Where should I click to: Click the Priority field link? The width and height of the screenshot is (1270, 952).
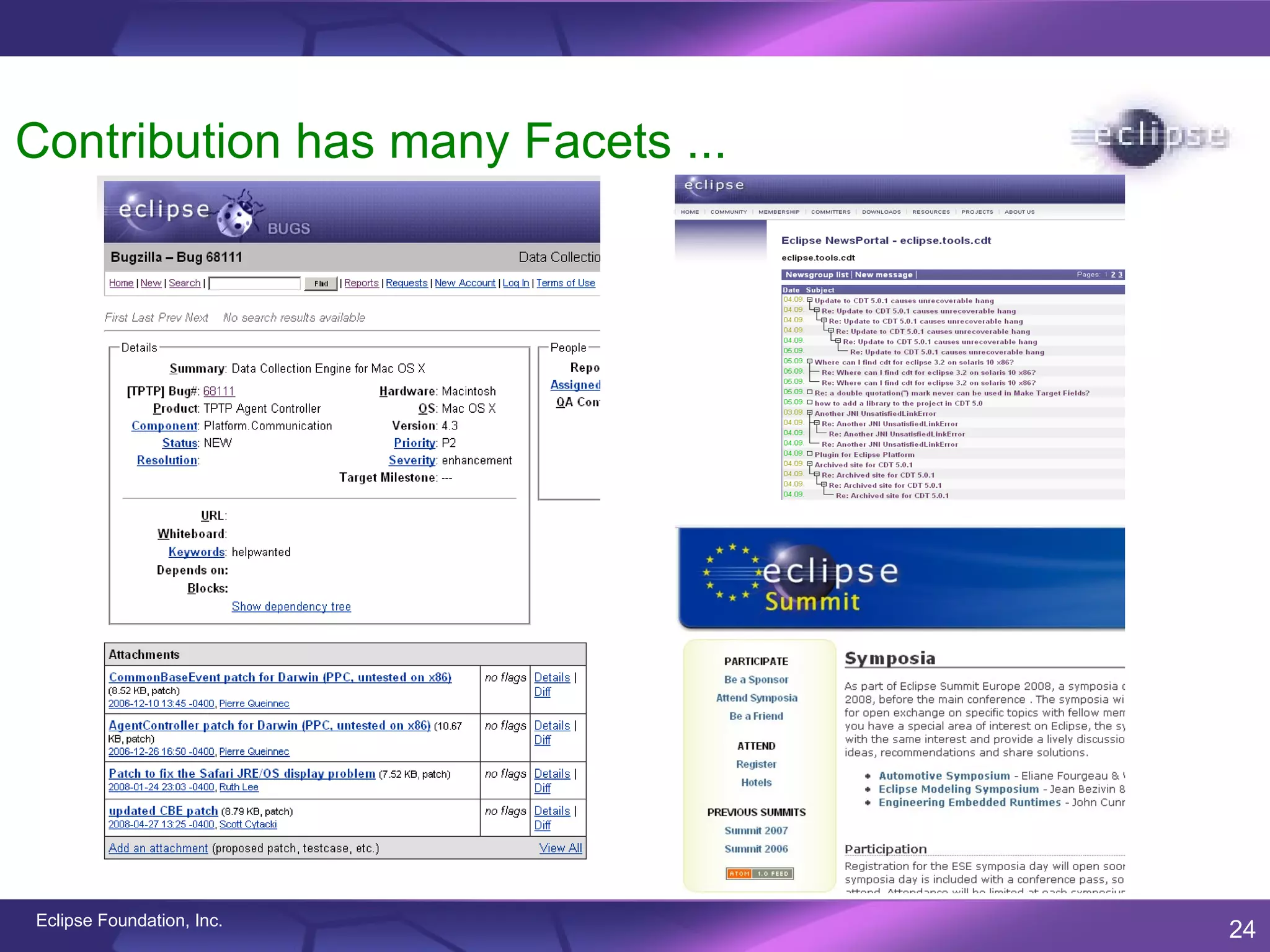[x=414, y=443]
